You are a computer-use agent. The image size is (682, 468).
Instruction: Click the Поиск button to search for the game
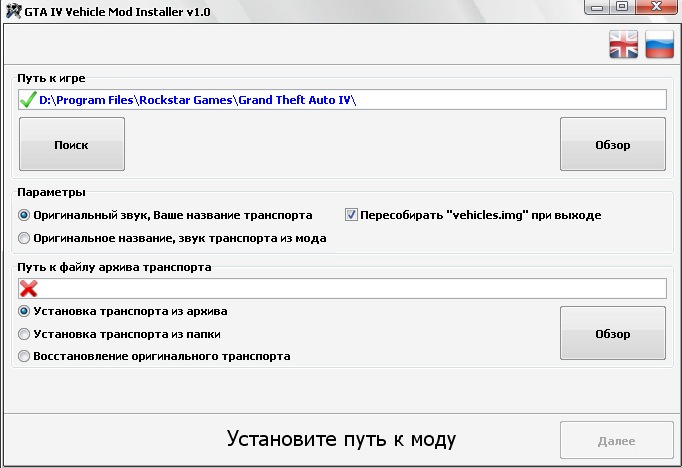point(72,144)
